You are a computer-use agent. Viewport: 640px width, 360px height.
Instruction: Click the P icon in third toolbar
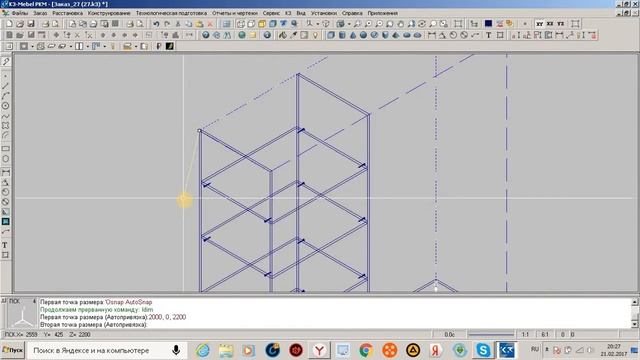[159, 46]
